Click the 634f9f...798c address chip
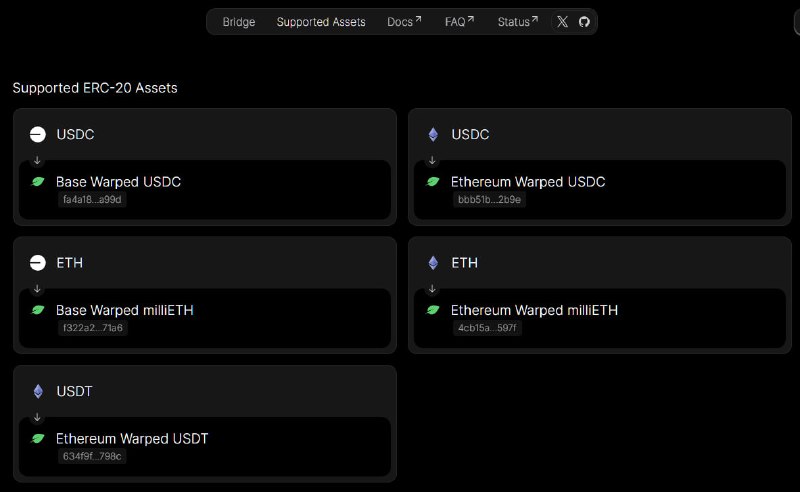This screenshot has height=492, width=800. [x=92, y=457]
